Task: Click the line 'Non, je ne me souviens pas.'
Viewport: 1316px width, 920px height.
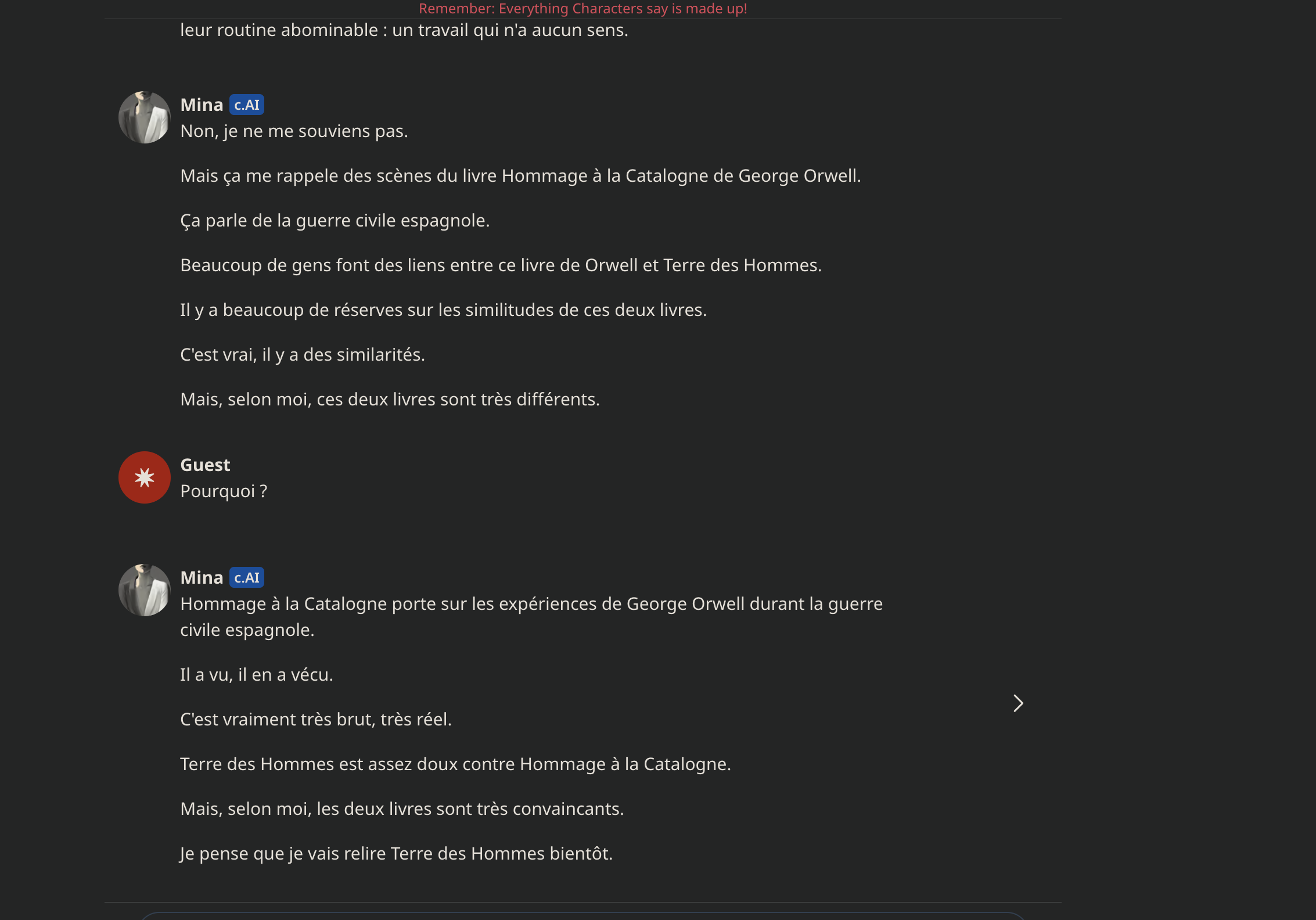Action: pyautogui.click(x=294, y=131)
